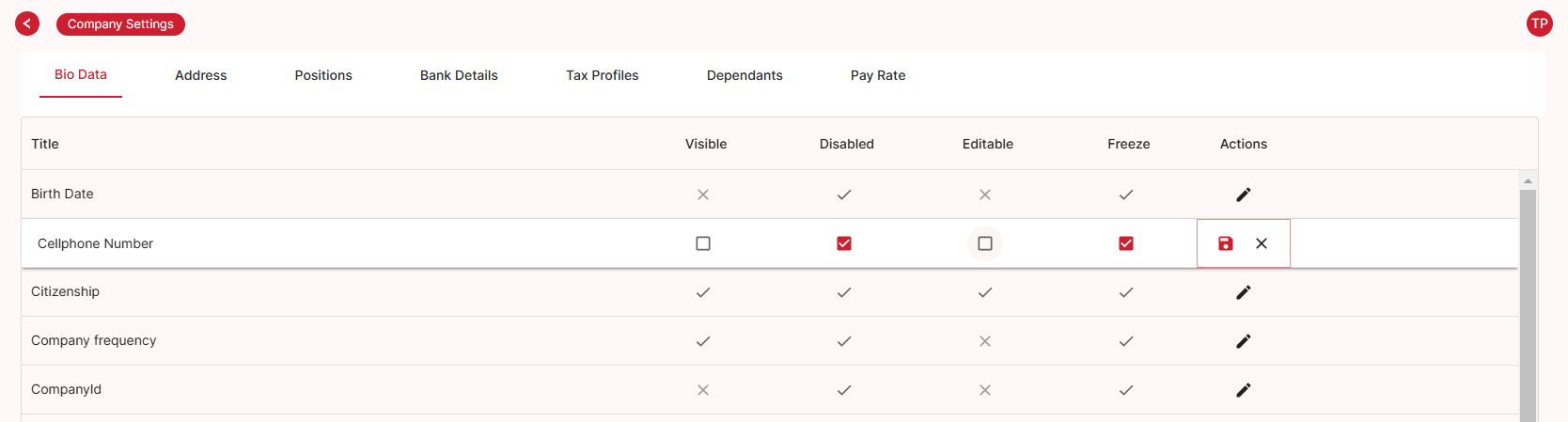This screenshot has height=422, width=1568.
Task: Go to the Bank Details tab
Action: pyautogui.click(x=459, y=75)
